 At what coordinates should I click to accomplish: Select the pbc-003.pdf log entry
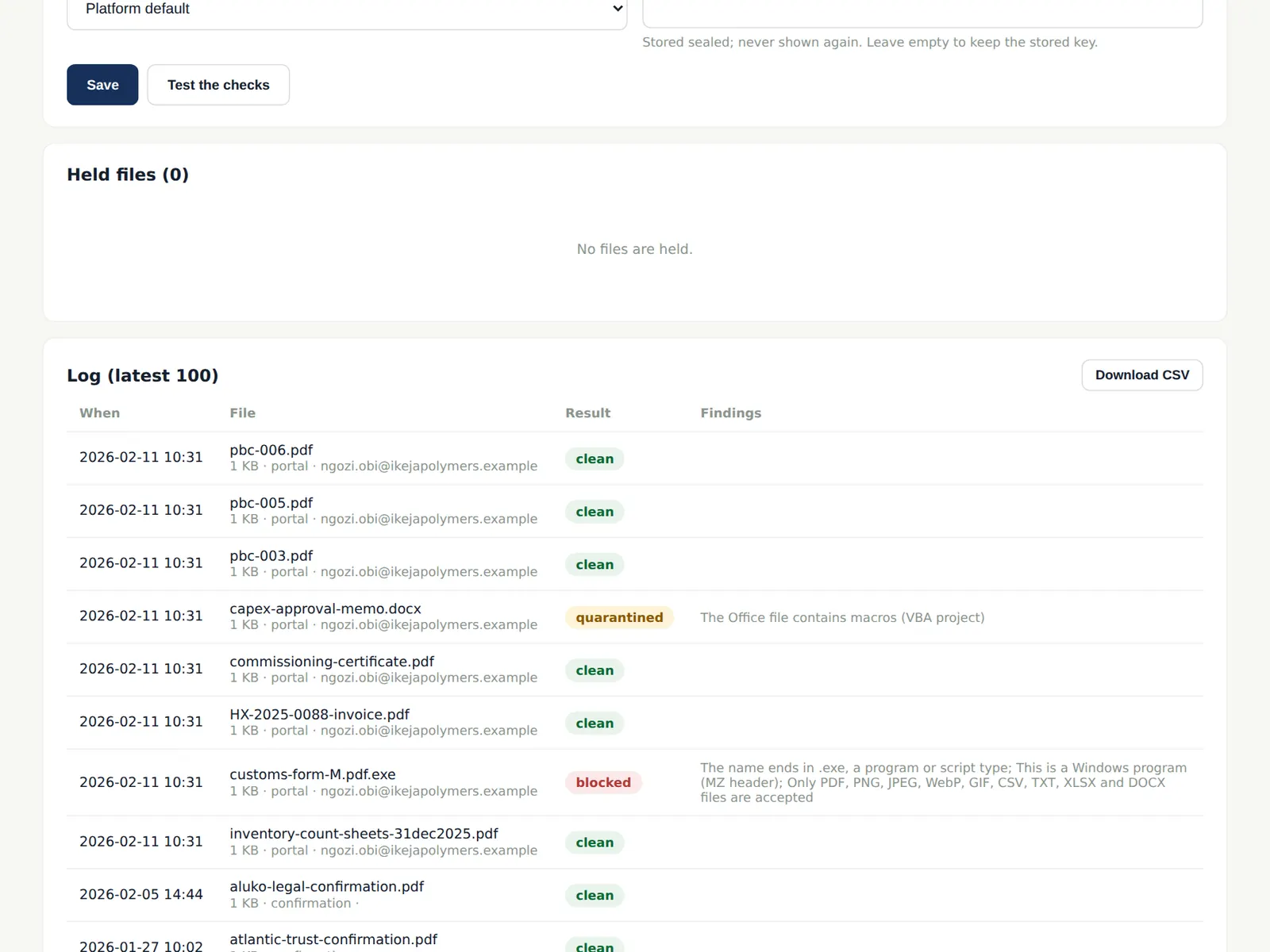[x=635, y=564]
